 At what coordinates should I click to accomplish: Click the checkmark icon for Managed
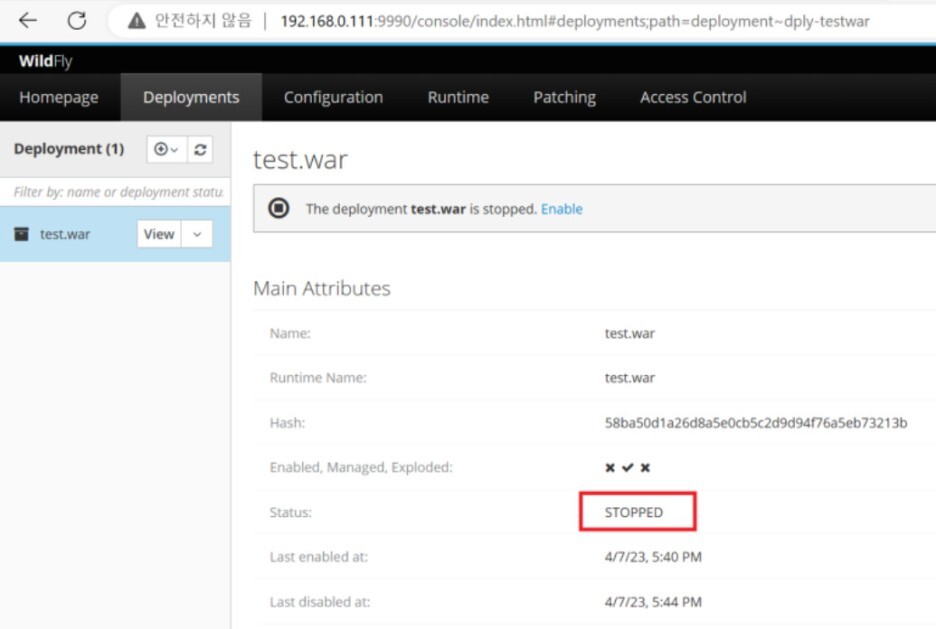[x=627, y=467]
